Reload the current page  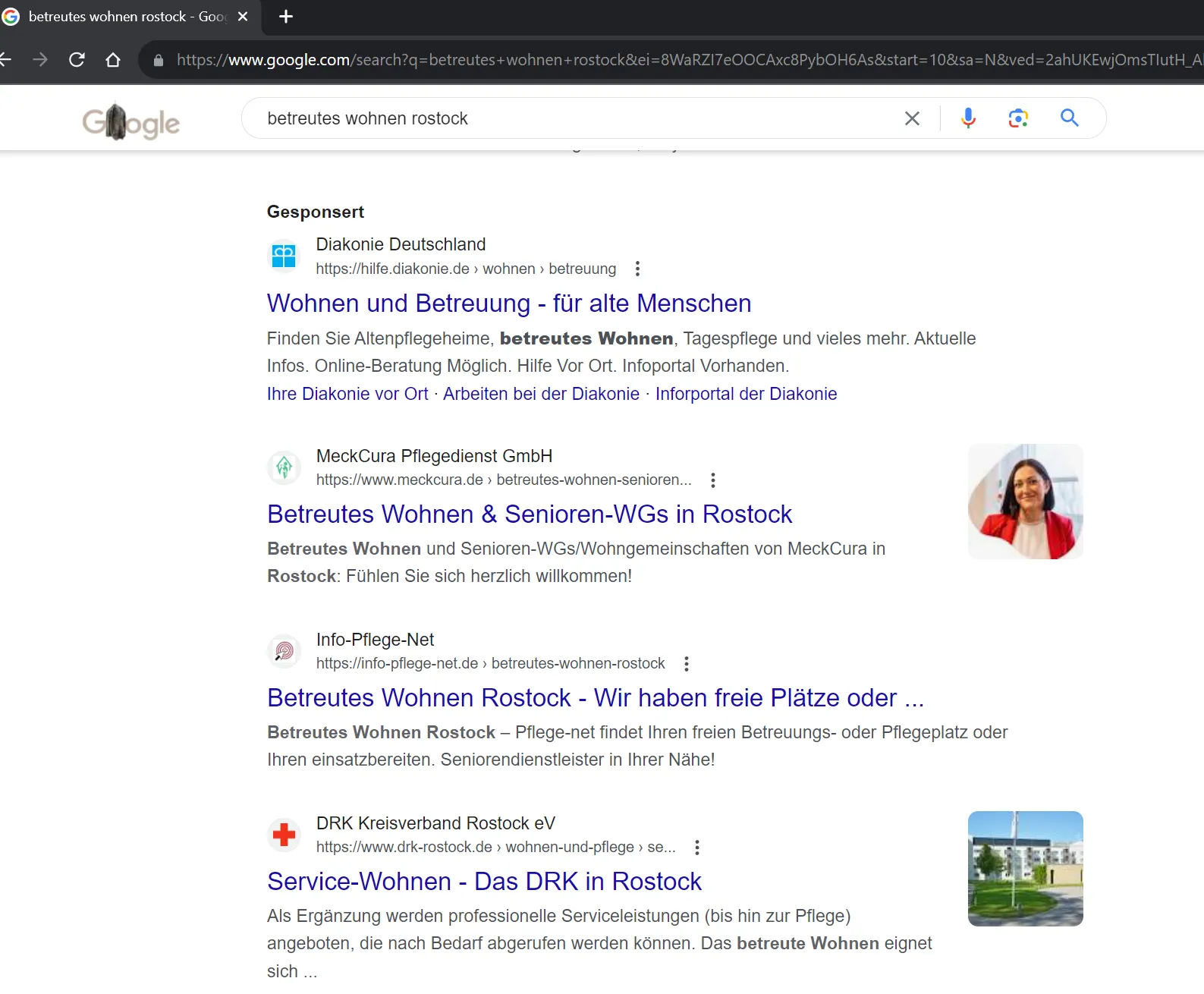pyautogui.click(x=77, y=59)
